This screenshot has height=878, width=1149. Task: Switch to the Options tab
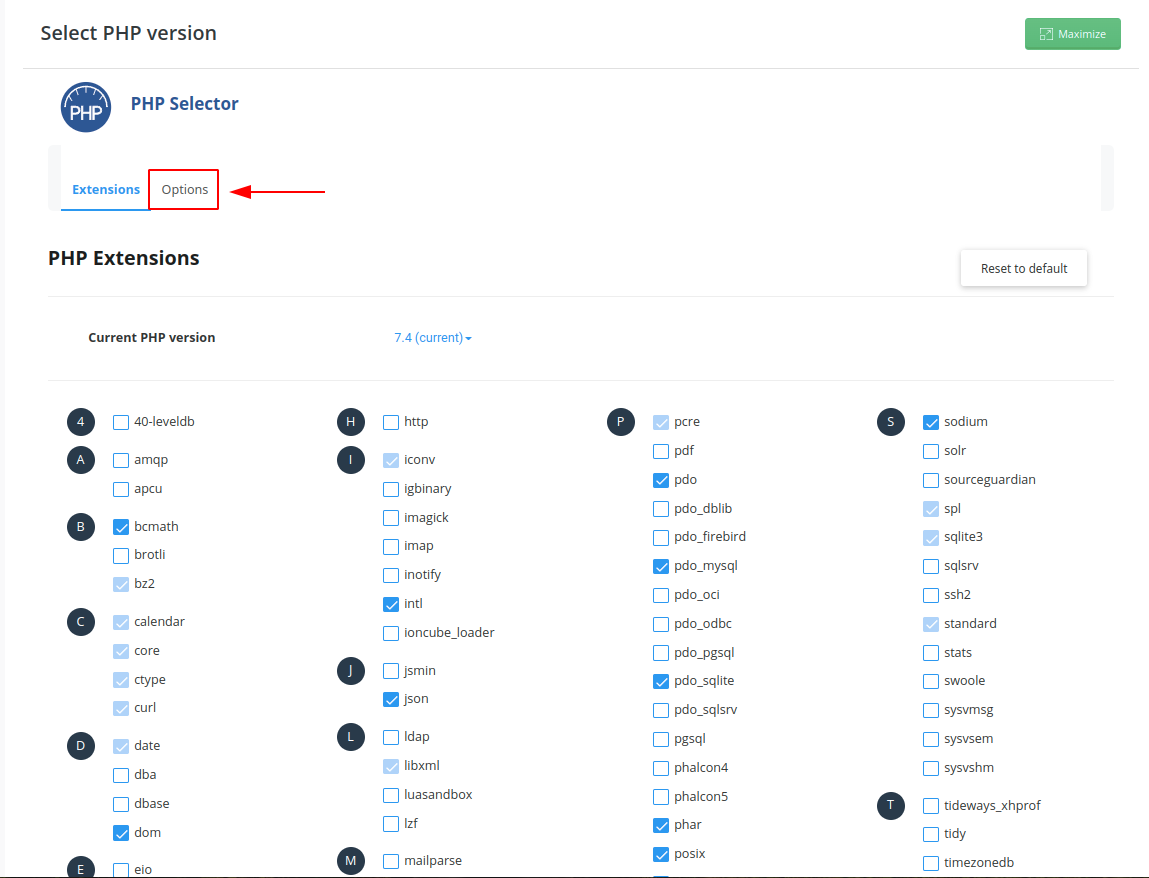(x=185, y=189)
